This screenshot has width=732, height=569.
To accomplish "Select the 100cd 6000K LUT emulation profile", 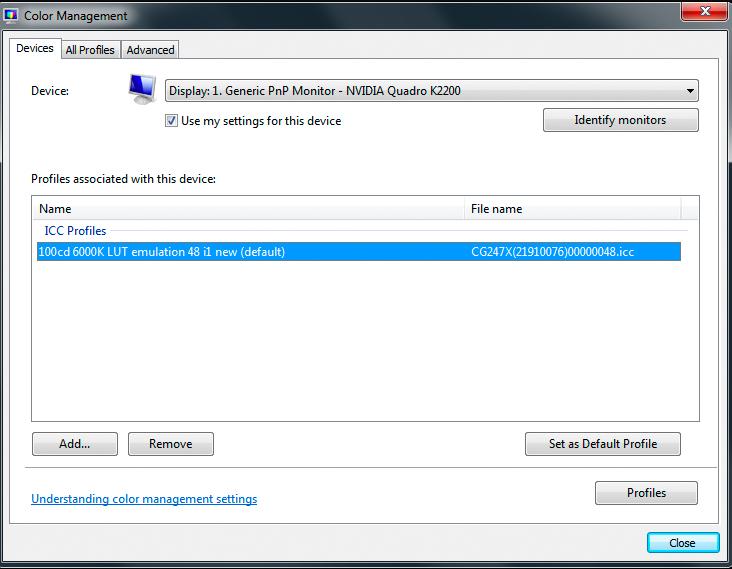I will tap(359, 252).
